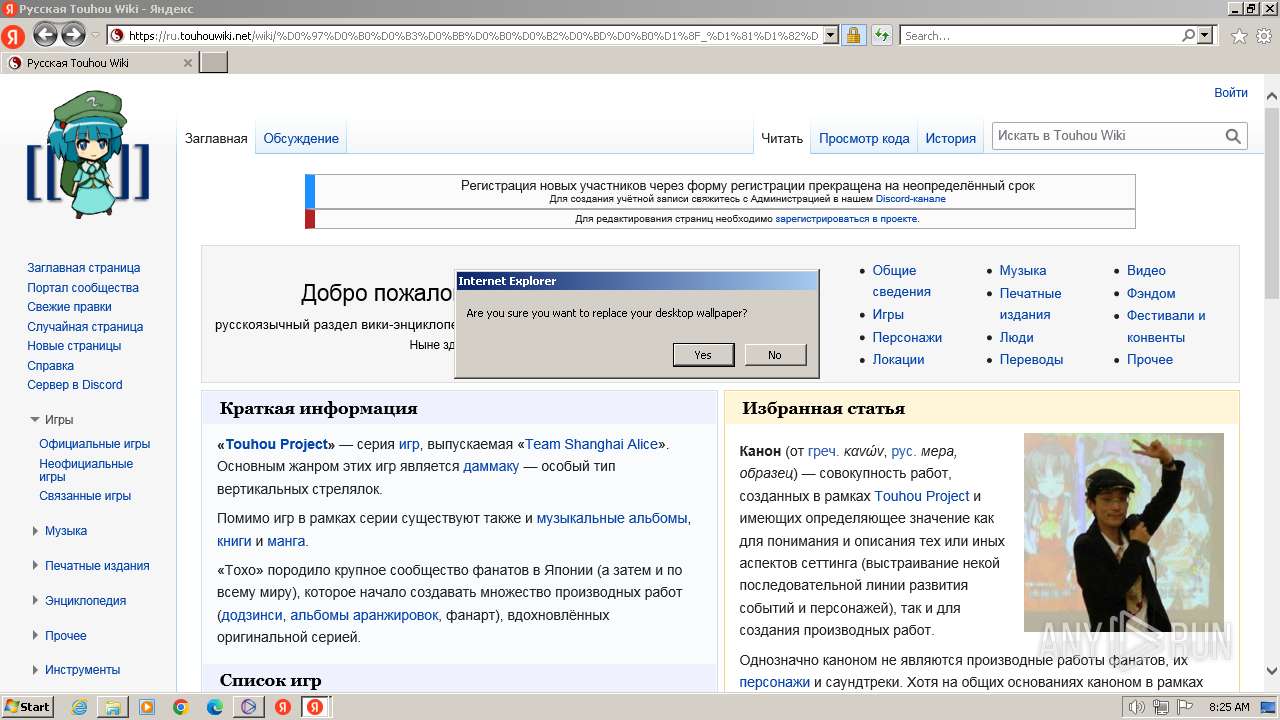Open a new blank browser tab
This screenshot has width=1280, height=720.
click(x=214, y=63)
